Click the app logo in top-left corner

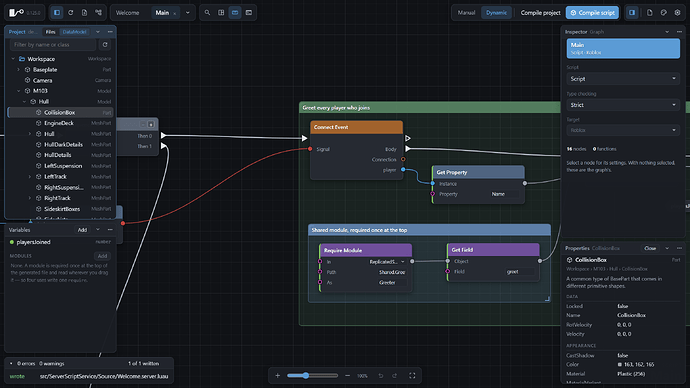16,13
